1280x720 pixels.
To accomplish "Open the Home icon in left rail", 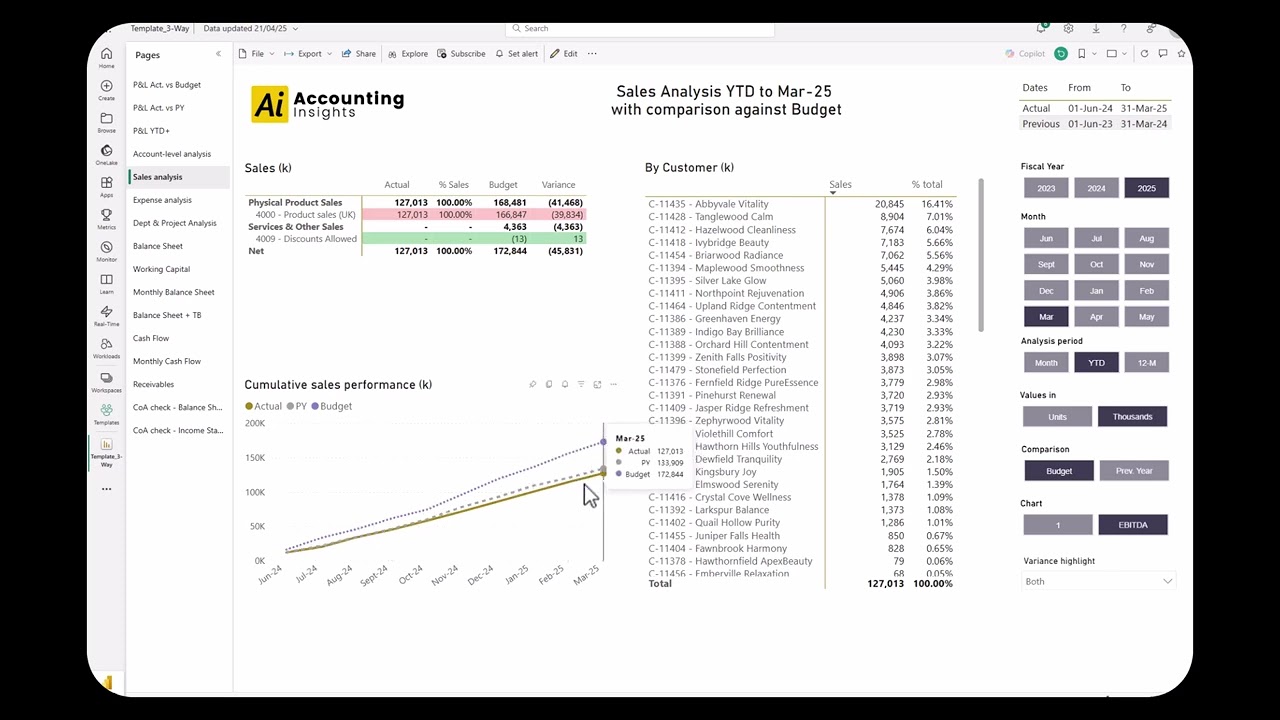I will [x=106, y=55].
